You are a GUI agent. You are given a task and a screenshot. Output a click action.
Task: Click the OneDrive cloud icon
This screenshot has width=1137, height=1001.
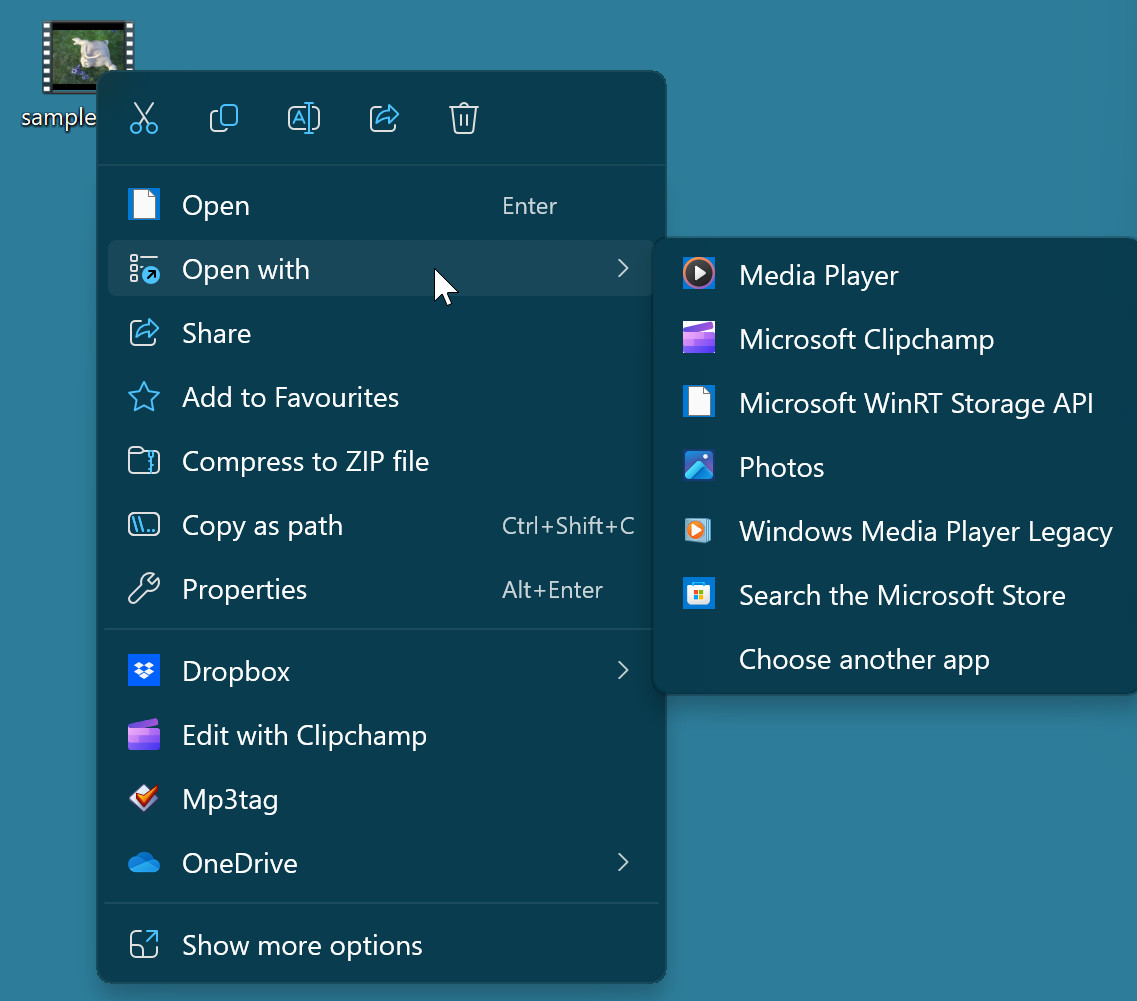tap(144, 862)
